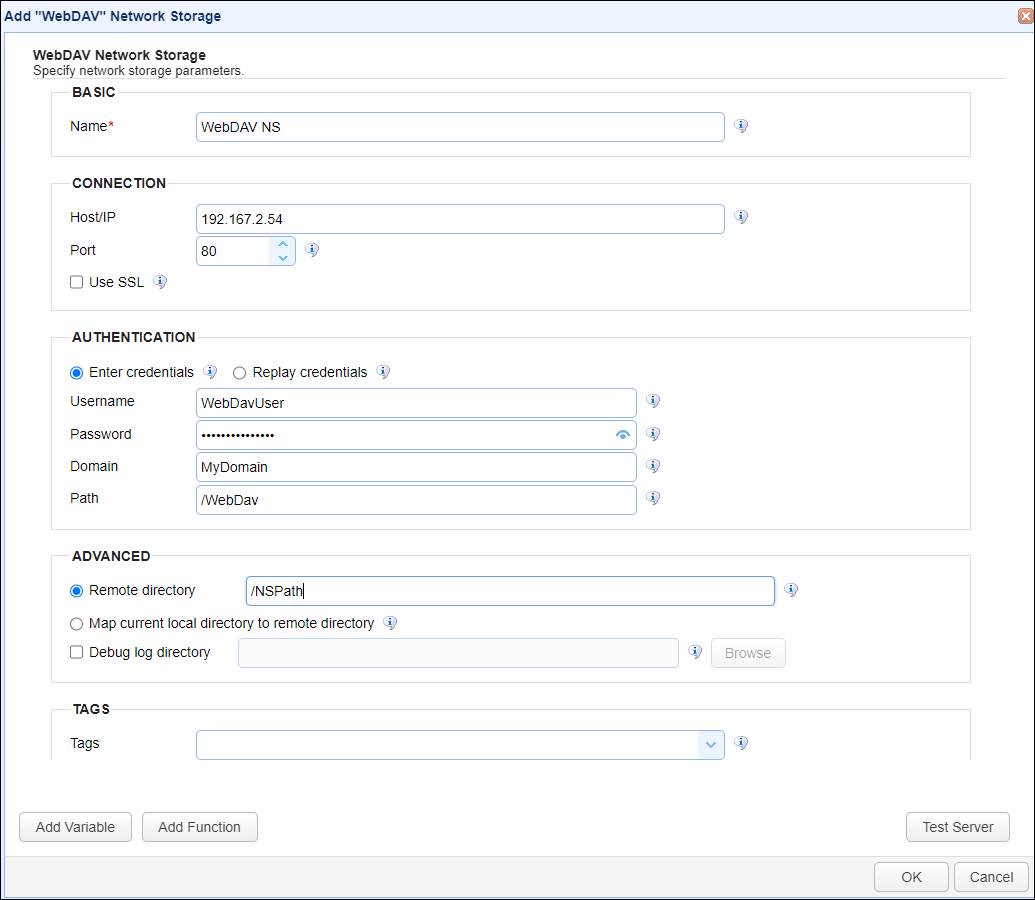Click the Domain field "MyDomain"
The width and height of the screenshot is (1035, 900).
coord(416,467)
